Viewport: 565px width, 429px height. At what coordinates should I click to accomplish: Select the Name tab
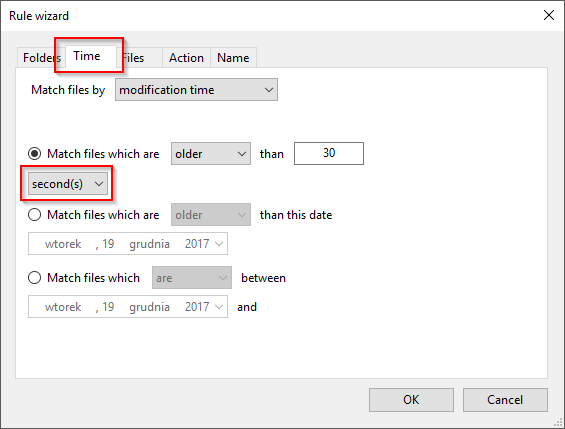point(233,58)
